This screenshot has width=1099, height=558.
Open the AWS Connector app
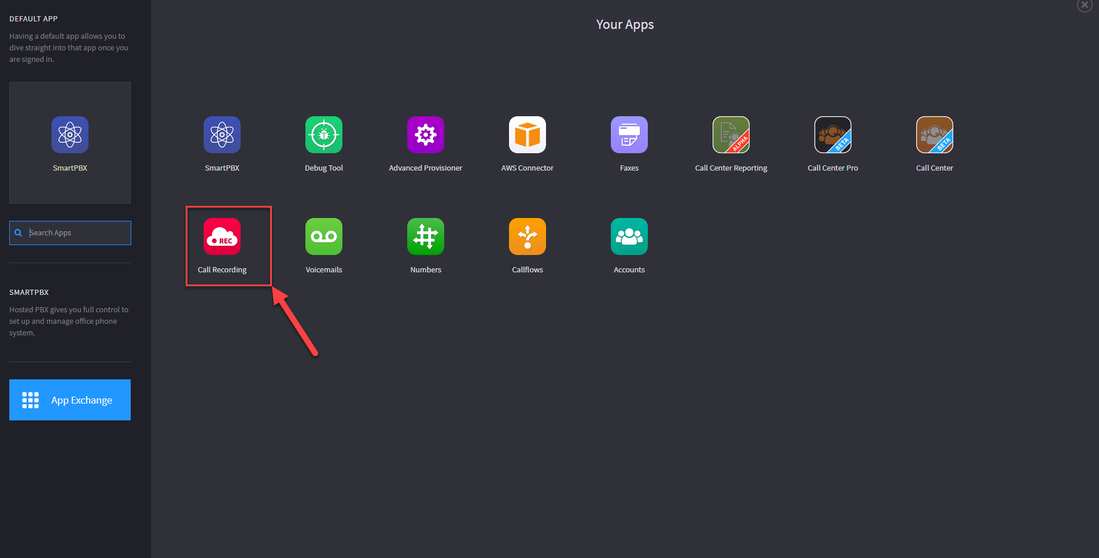[527, 135]
